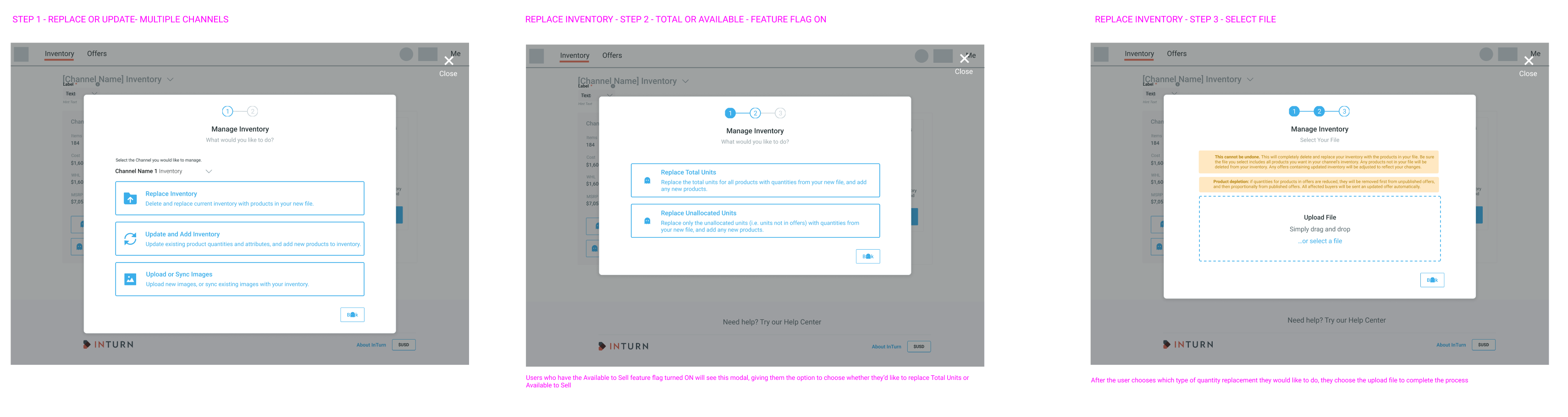The image size is (1568, 417).
Task: Click the sync arrows icon for Update and Add Inventory
Action: coord(130,239)
